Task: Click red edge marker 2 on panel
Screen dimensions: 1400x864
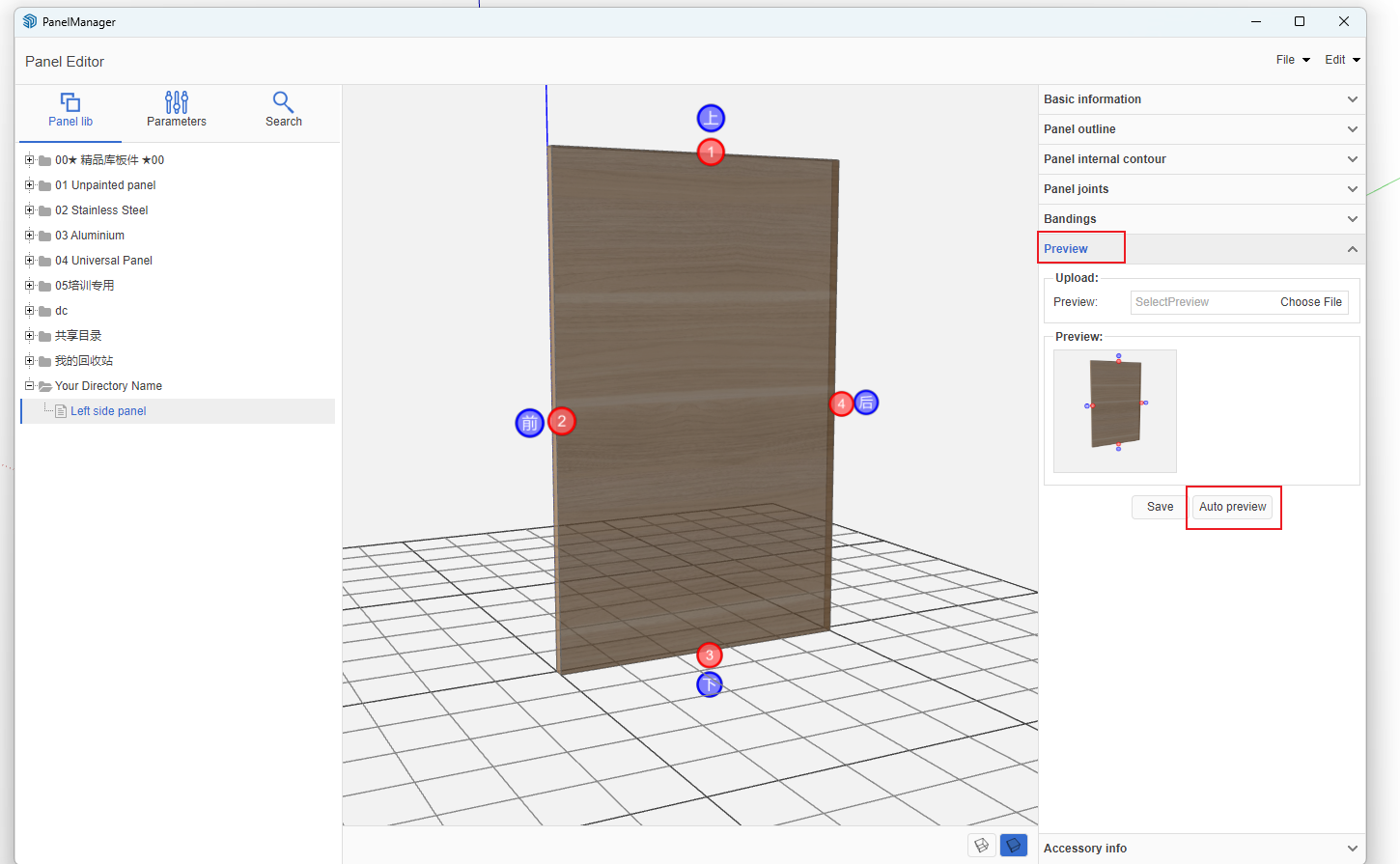Action: (x=562, y=422)
